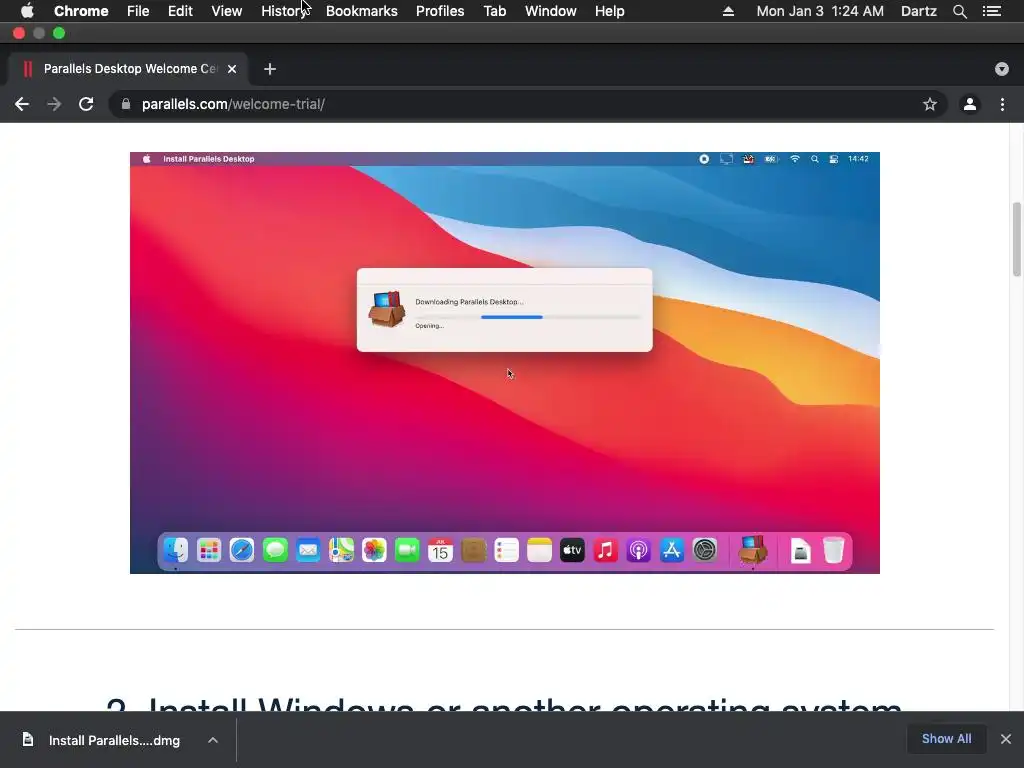Click the Trash icon in pictured dock
The width and height of the screenshot is (1024, 768).
tap(833, 551)
